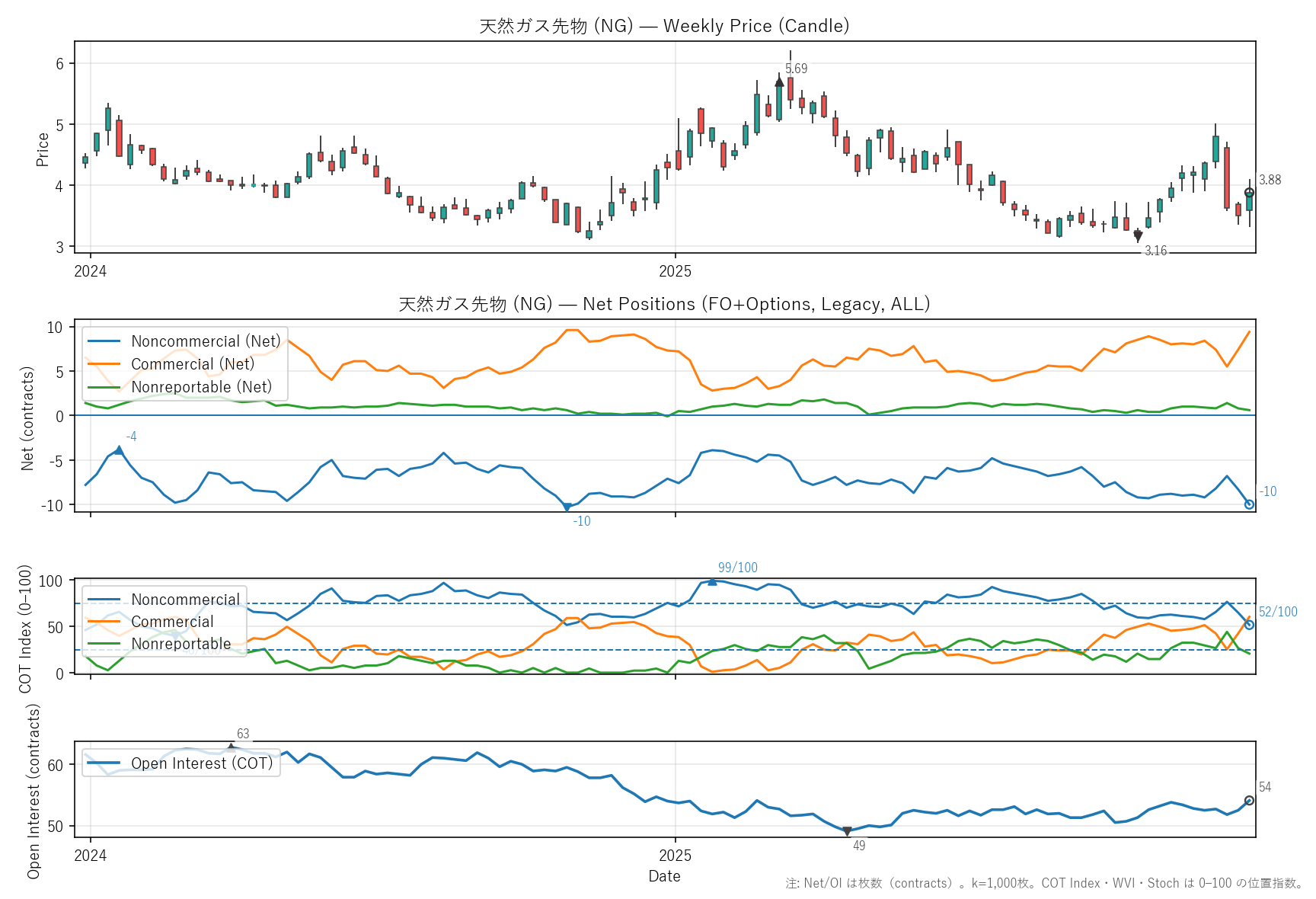The image size is (1316, 899).
Task: Click the Net Positions chart title
Action: pyautogui.click(x=664, y=304)
